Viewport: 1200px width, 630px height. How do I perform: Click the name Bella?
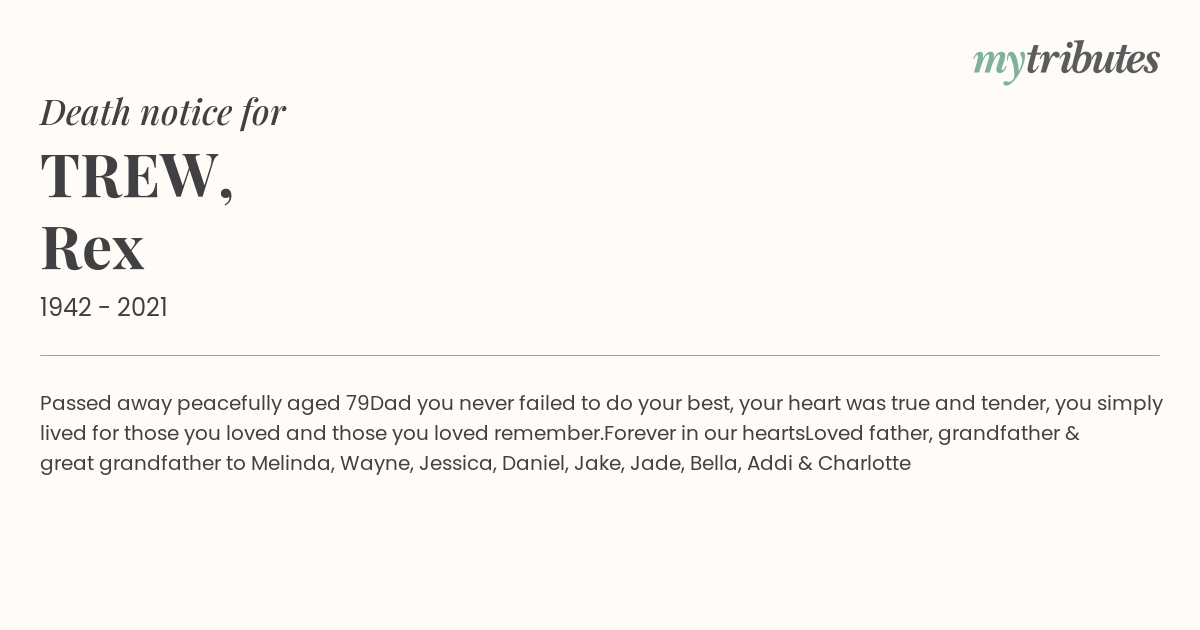(x=716, y=463)
